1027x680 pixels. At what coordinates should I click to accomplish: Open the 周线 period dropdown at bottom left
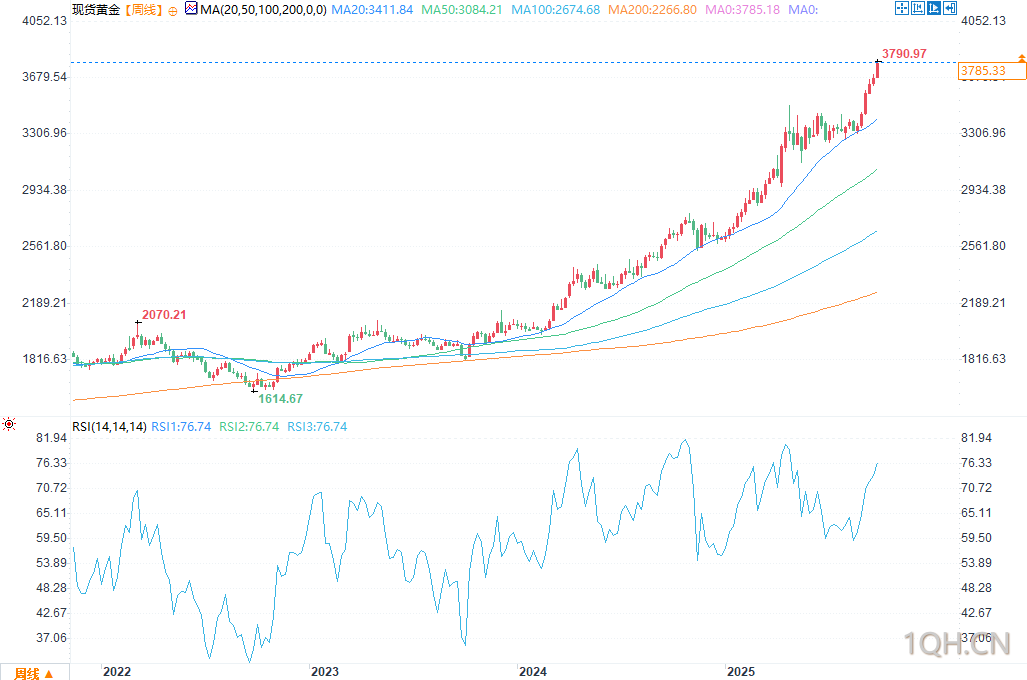click(x=34, y=672)
